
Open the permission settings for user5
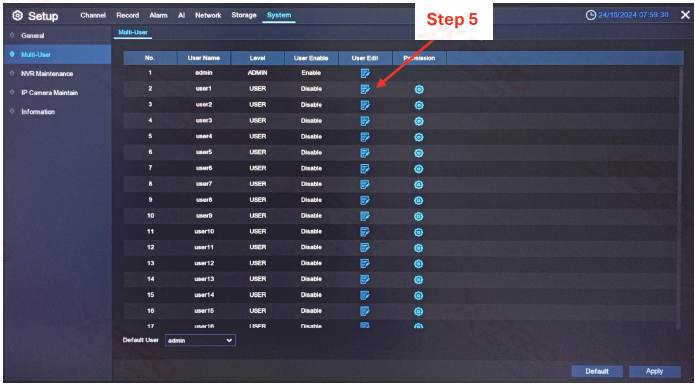click(x=419, y=153)
